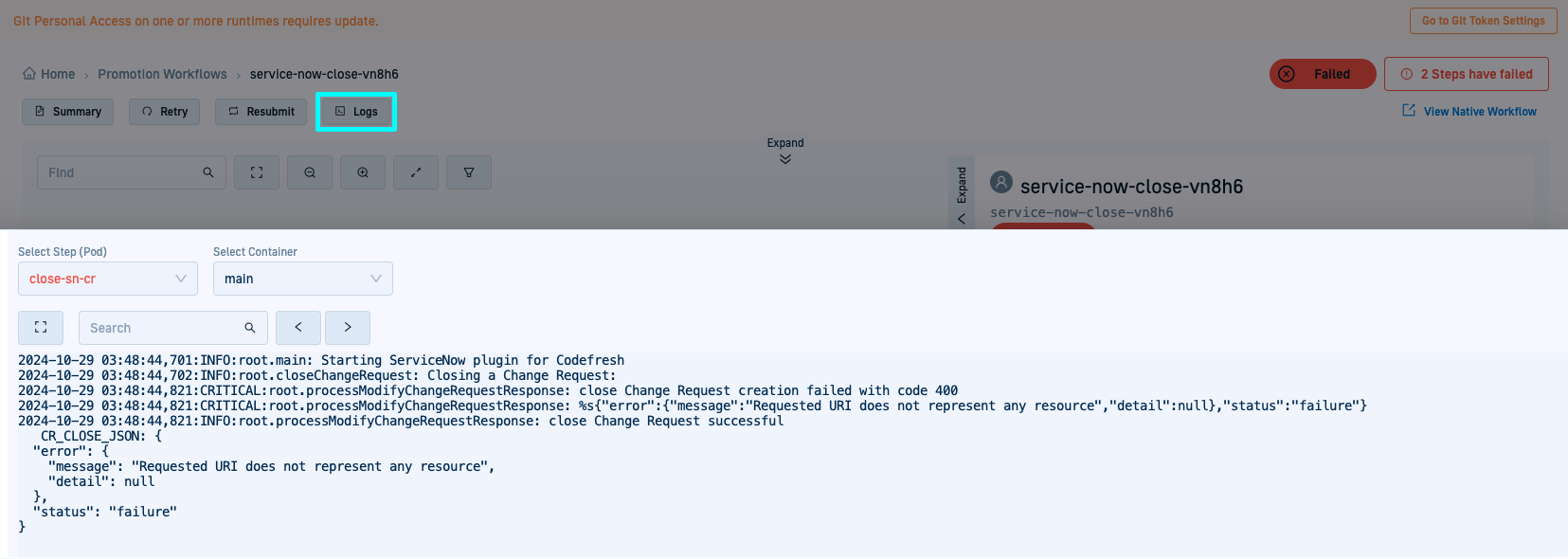Expand the side panel vertical Expand handle
The height and width of the screenshot is (559, 1568).
(962, 193)
